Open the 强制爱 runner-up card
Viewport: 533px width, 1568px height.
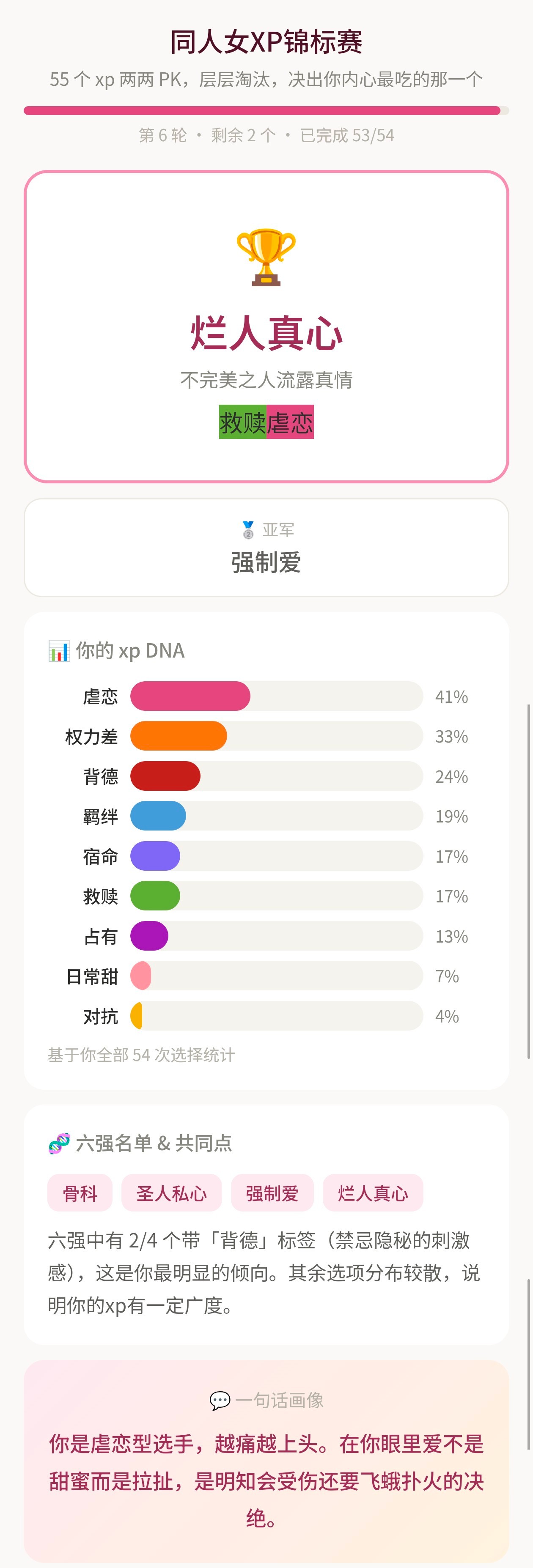(x=266, y=548)
